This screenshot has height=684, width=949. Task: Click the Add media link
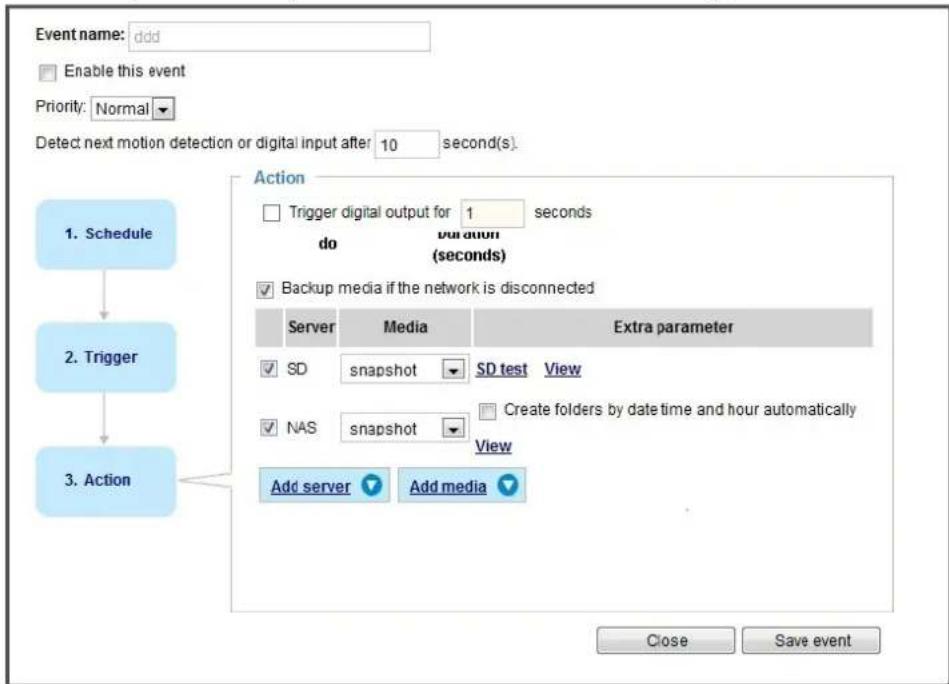(x=448, y=487)
